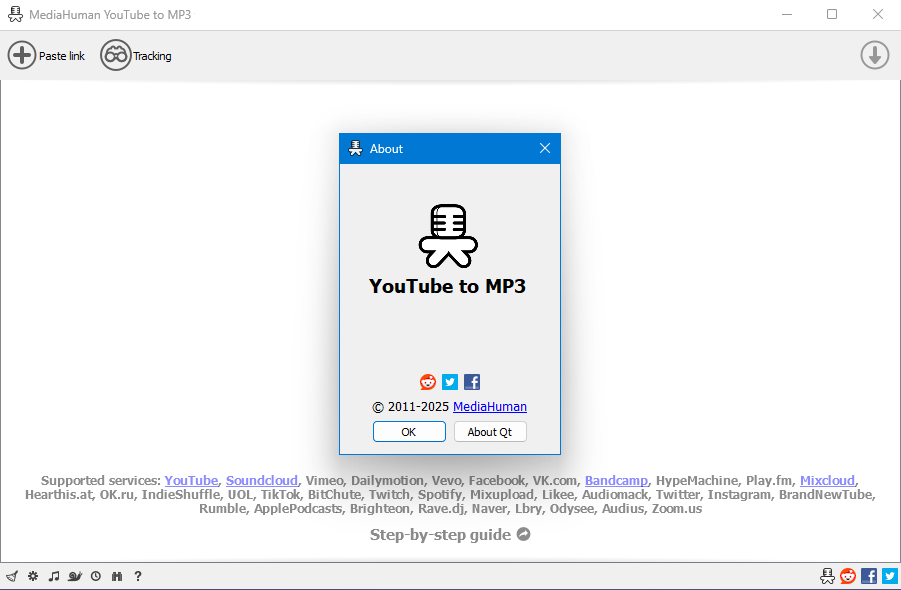Click the OK button in About dialog
The width and height of the screenshot is (901, 590).
tap(409, 432)
